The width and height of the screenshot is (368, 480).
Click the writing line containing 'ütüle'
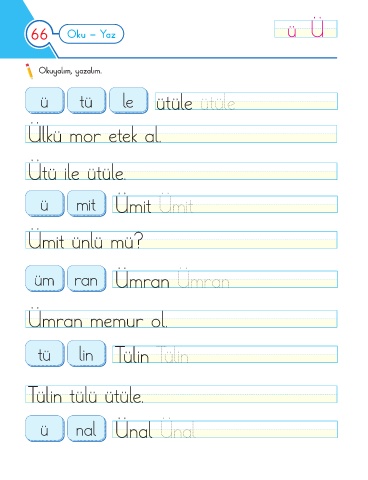pyautogui.click(x=246, y=101)
